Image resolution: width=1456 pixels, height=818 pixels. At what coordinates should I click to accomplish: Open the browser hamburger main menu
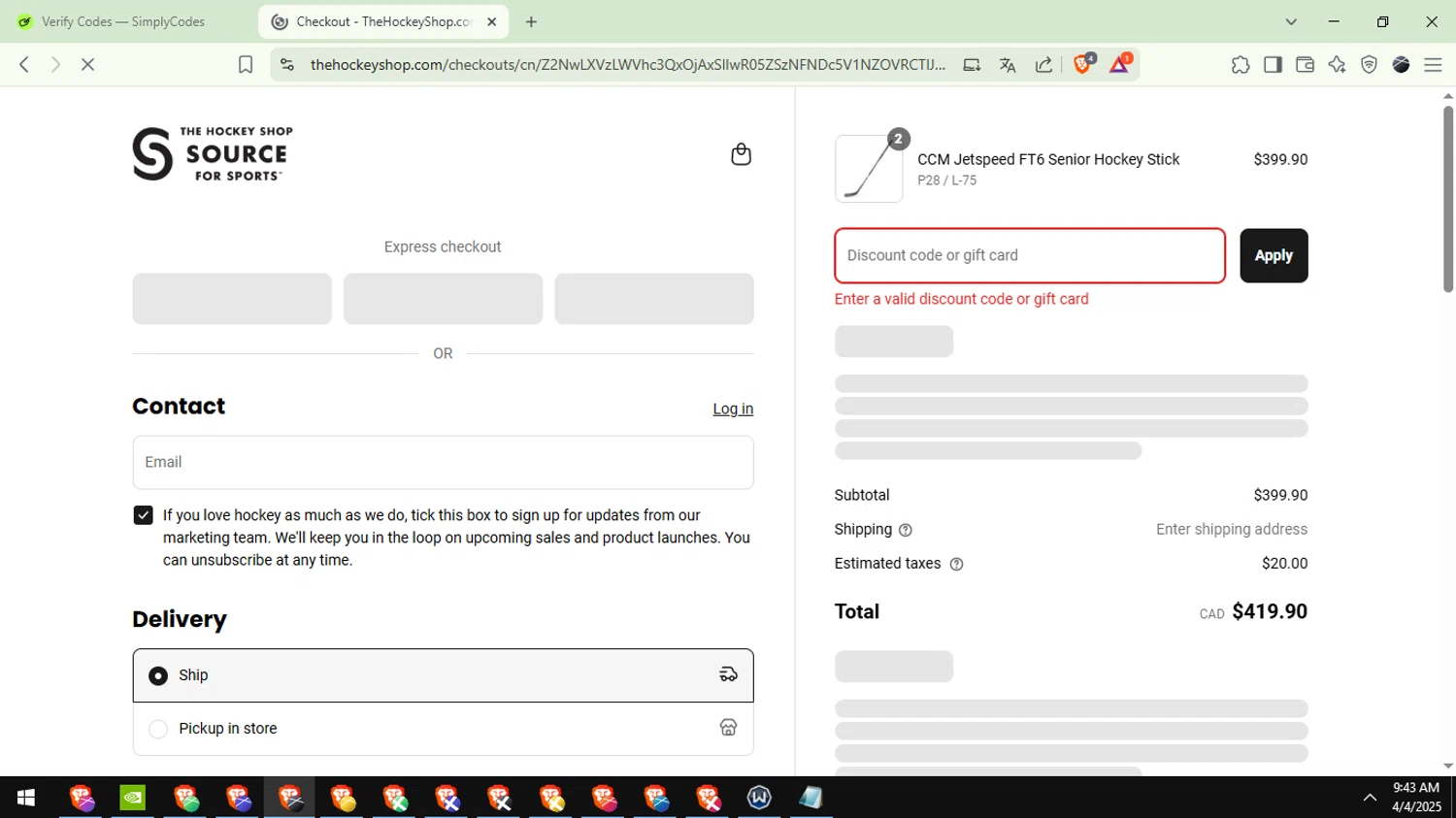[1433, 65]
